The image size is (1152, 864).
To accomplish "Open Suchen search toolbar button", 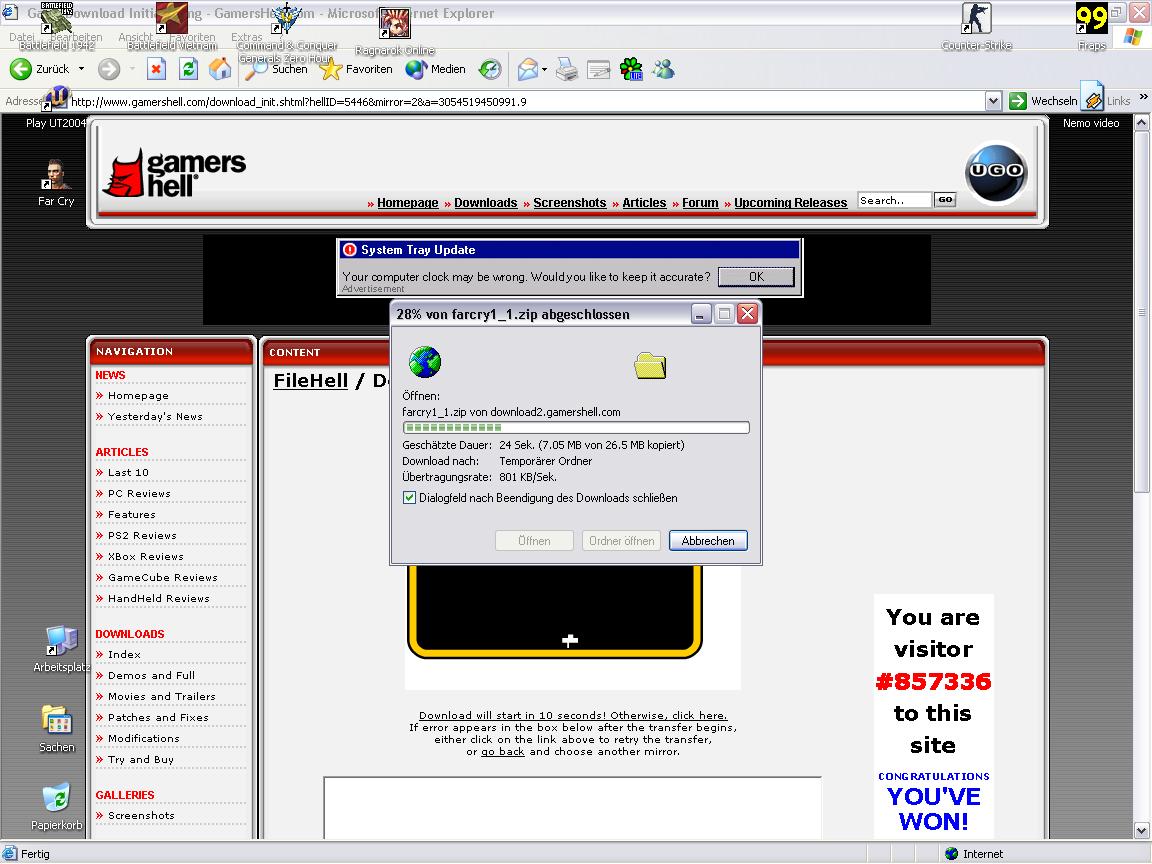I will point(276,69).
